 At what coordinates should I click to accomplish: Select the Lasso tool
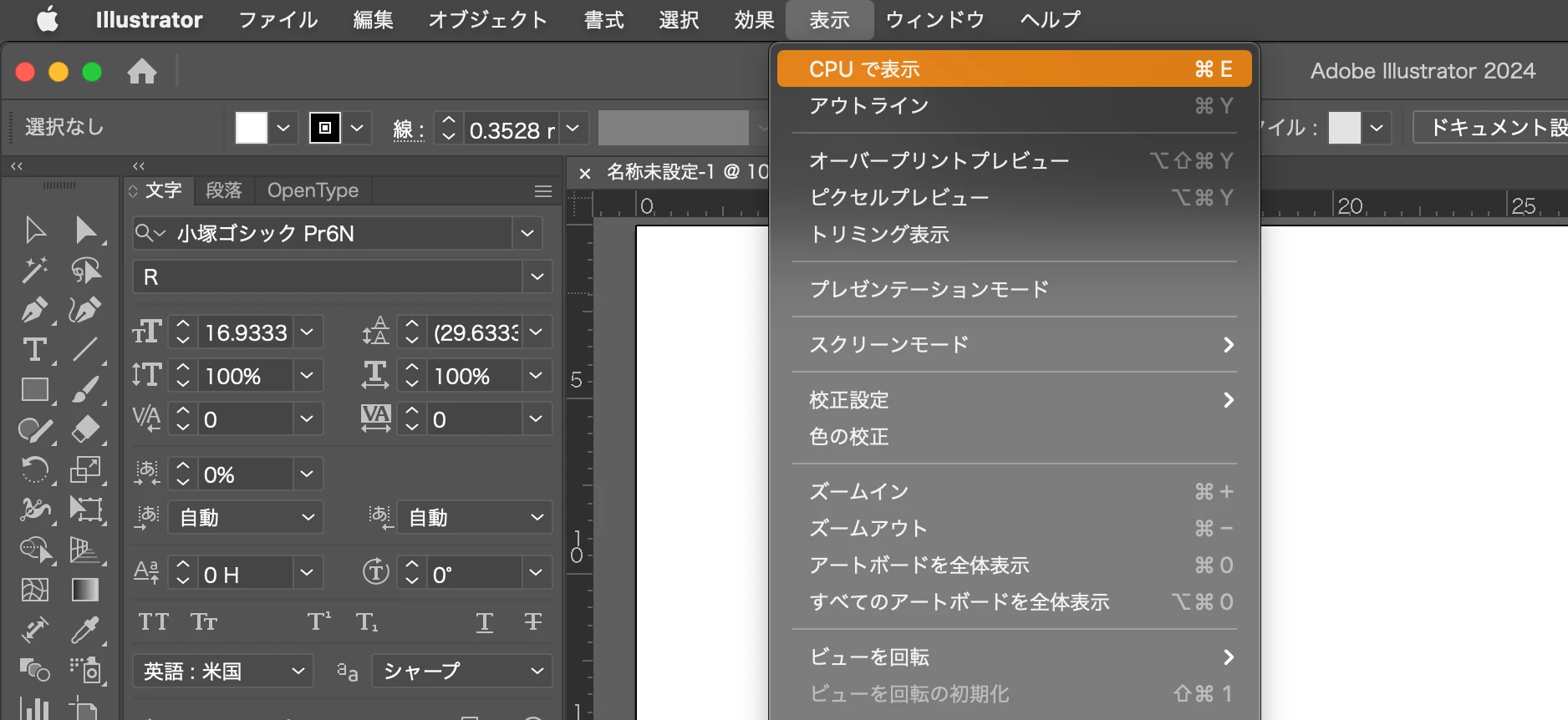tap(86, 270)
